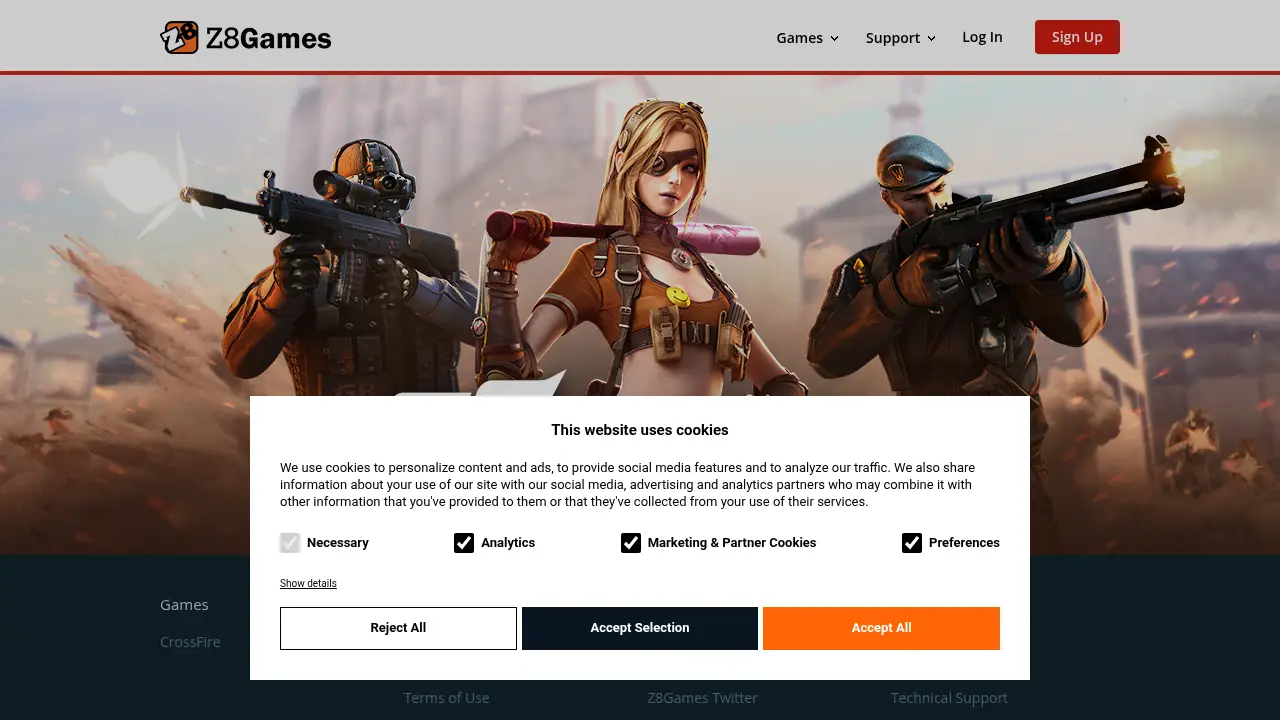Uncheck the Analytics cookies checkbox
Image resolution: width=1280 pixels, height=720 pixels.
point(464,543)
